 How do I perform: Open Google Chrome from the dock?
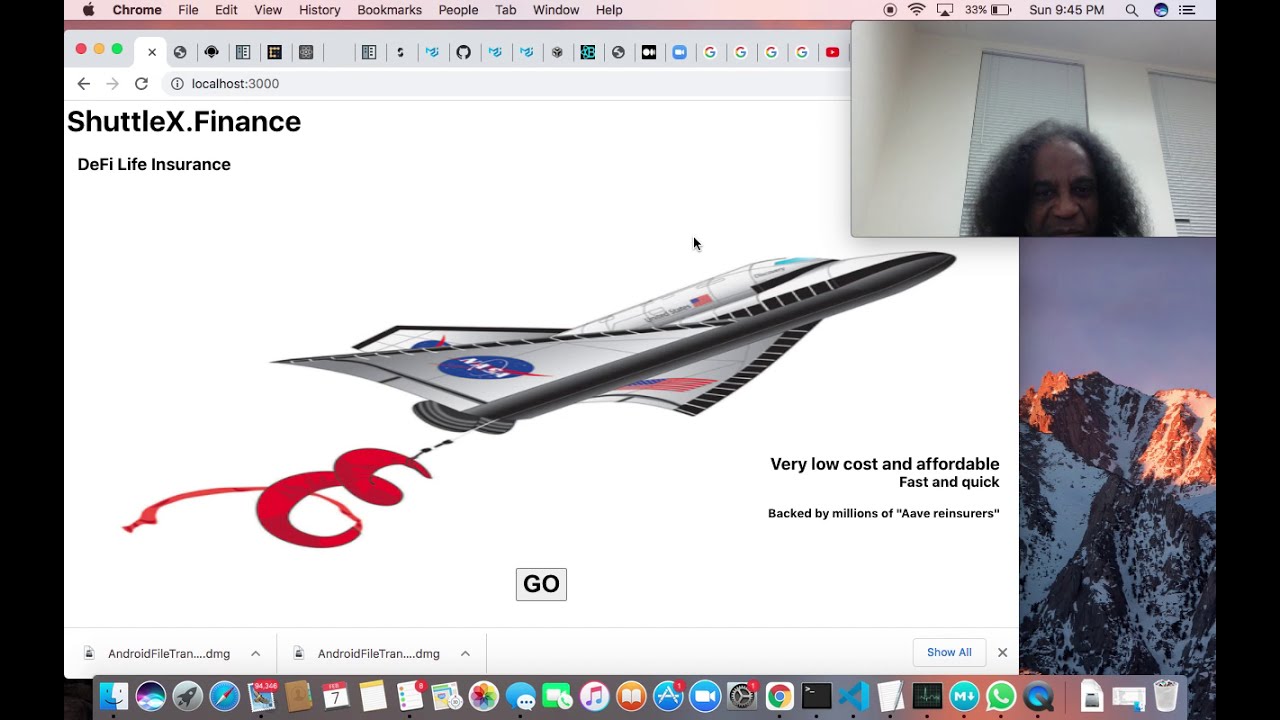click(779, 696)
